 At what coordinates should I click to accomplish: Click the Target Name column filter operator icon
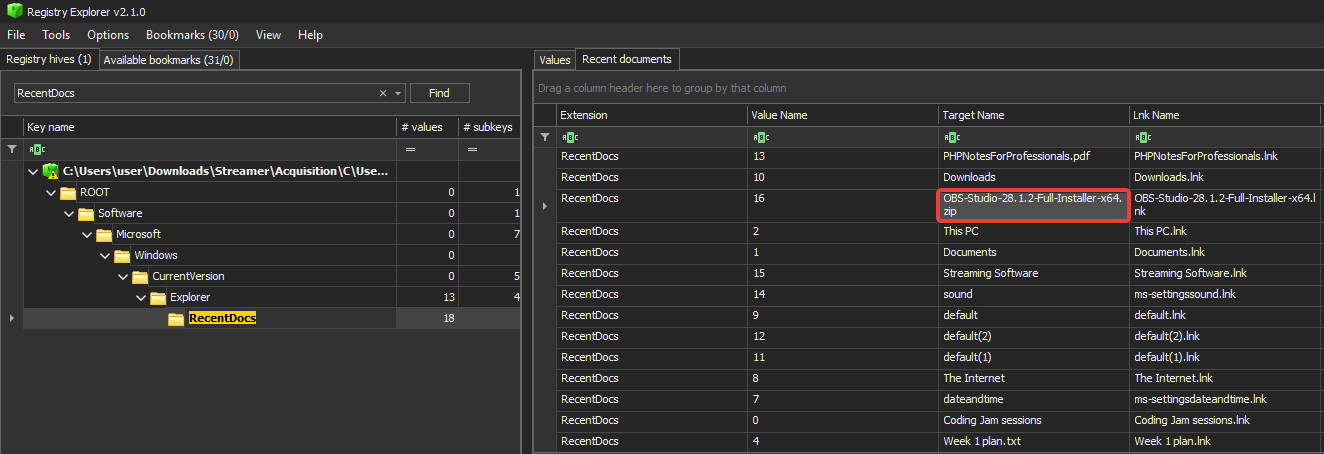point(951,137)
